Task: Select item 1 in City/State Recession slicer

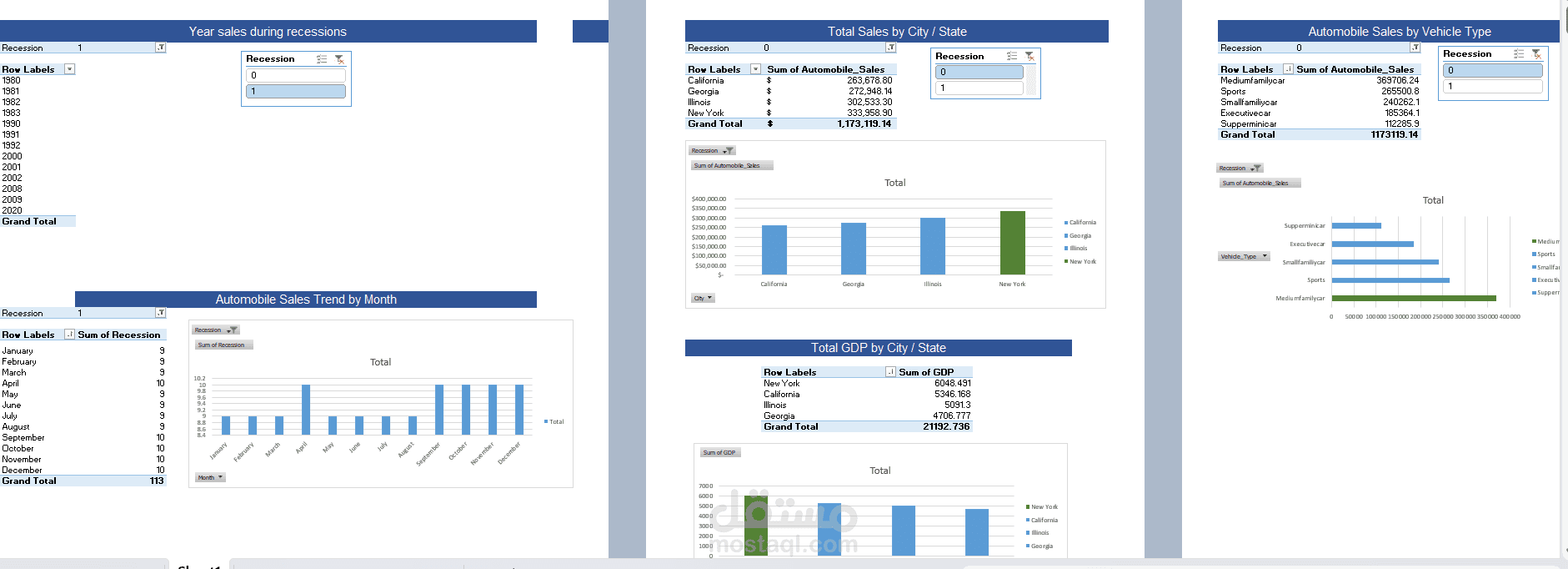Action: [979, 88]
